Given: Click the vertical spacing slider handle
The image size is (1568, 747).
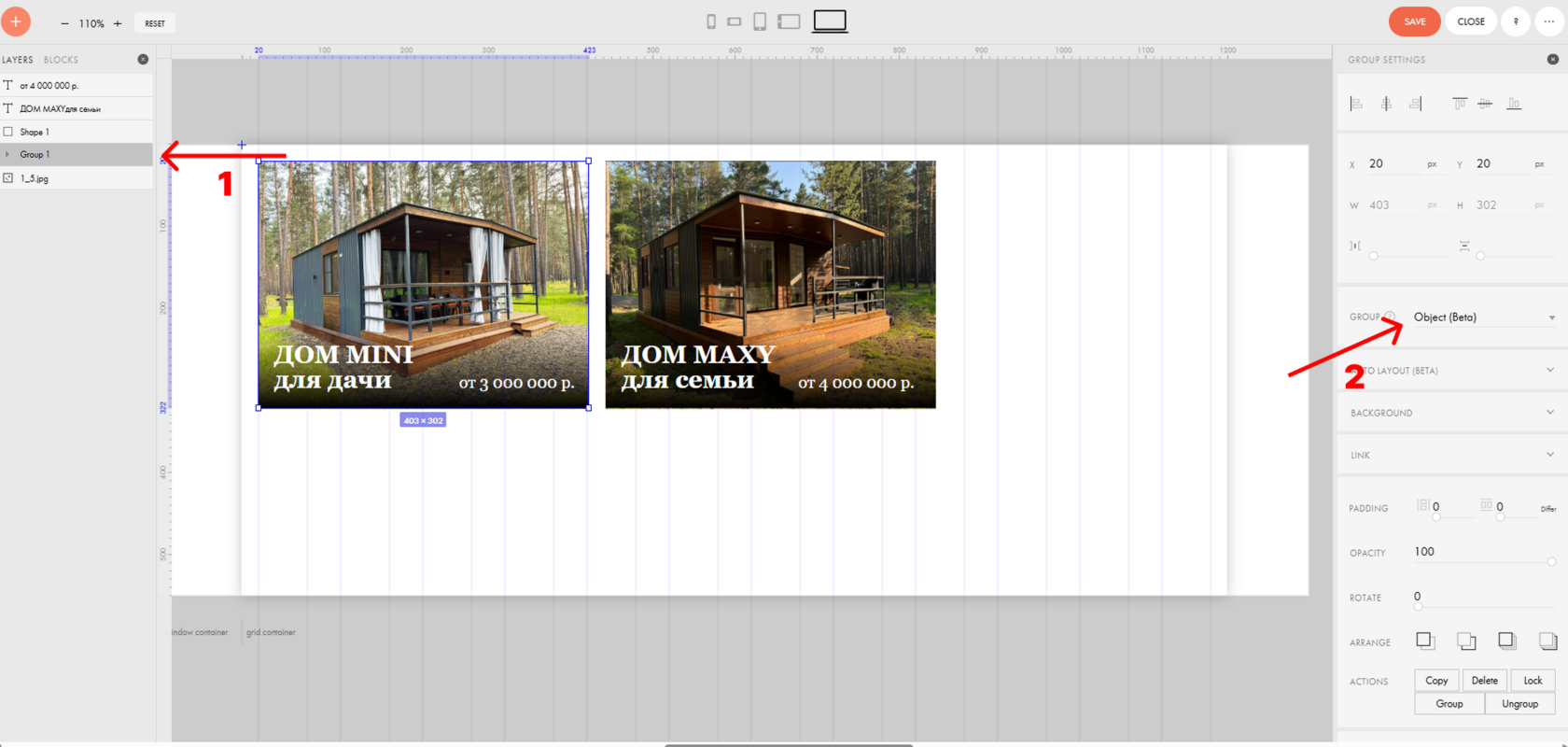Looking at the screenshot, I should point(1480,255).
